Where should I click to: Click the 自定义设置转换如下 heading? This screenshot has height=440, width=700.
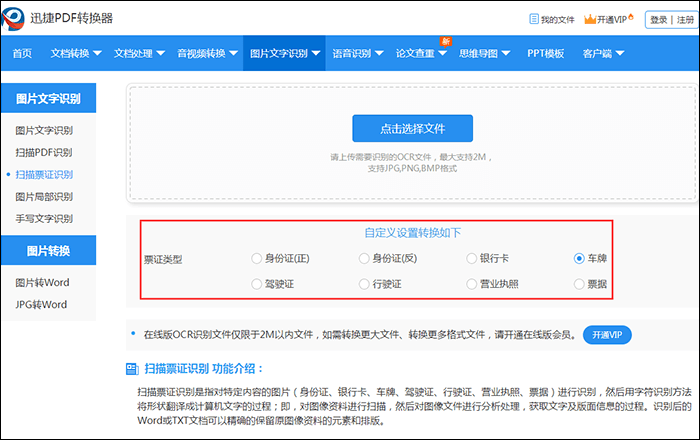tap(412, 232)
